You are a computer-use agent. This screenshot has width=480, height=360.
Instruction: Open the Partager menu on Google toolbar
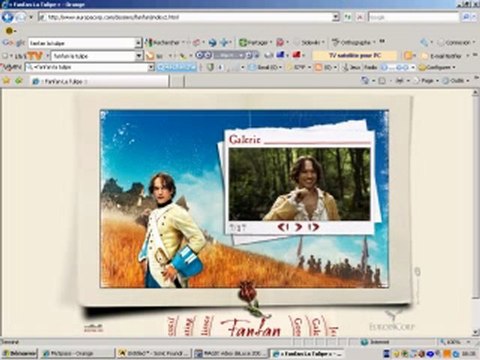click(255, 43)
